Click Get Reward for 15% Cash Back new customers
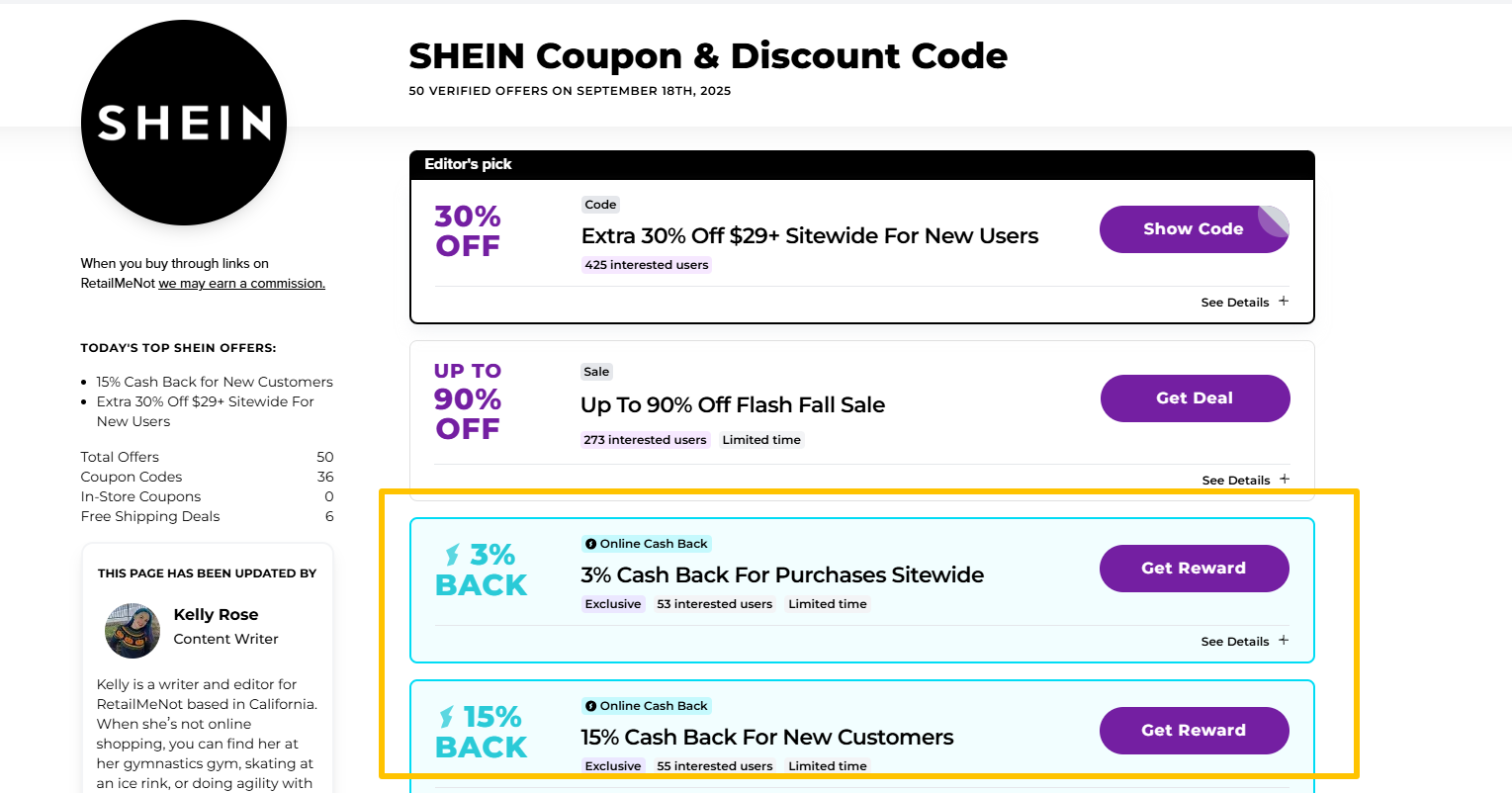 [x=1194, y=730]
